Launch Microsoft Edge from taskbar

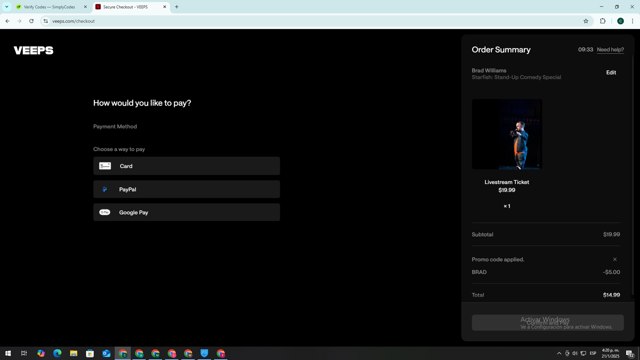(57, 353)
